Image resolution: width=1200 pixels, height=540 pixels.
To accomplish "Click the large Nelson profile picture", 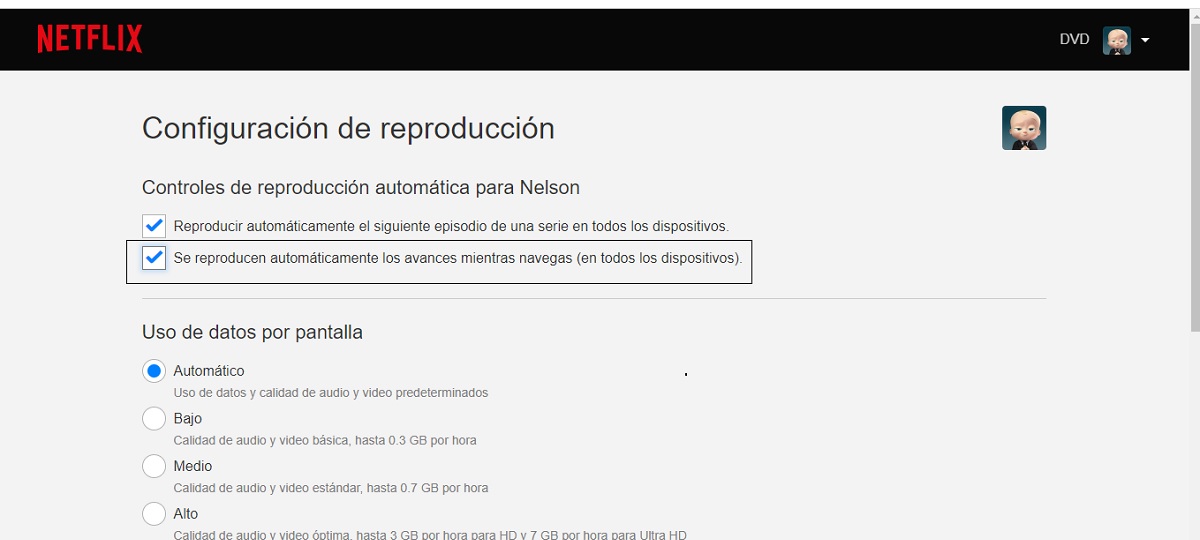I will pos(1024,128).
